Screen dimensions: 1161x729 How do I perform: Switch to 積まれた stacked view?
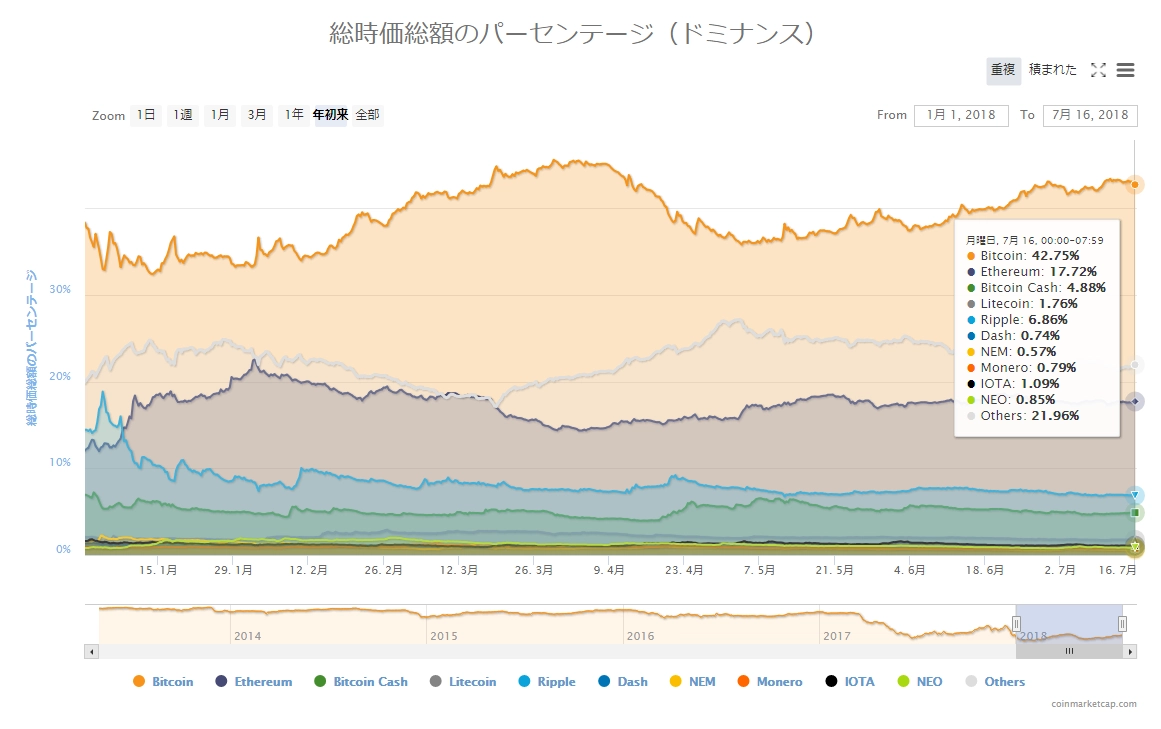click(x=1053, y=70)
